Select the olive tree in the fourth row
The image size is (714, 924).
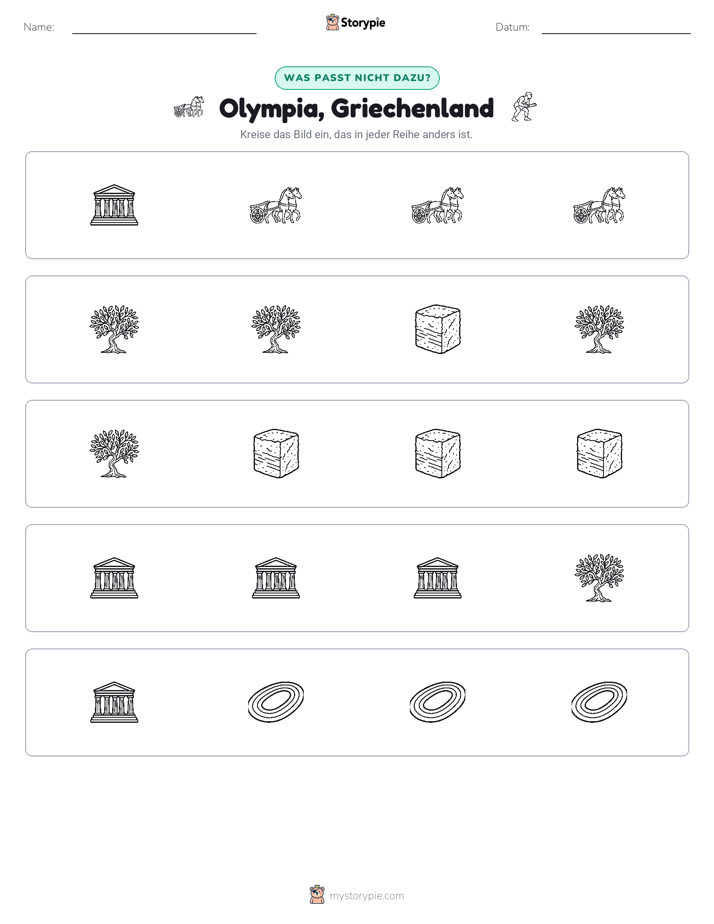tap(599, 578)
